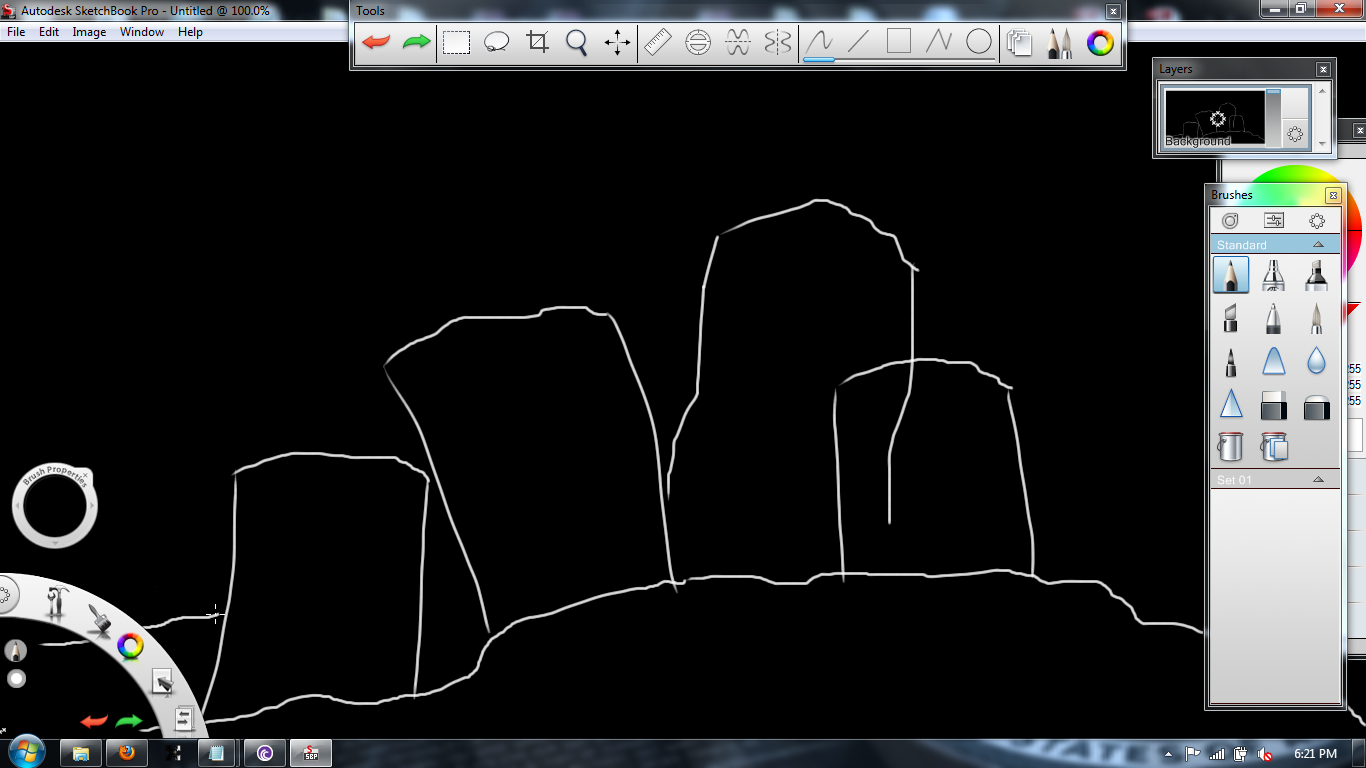Open the Edit menu
Screen dimensions: 1366x768
tap(49, 32)
